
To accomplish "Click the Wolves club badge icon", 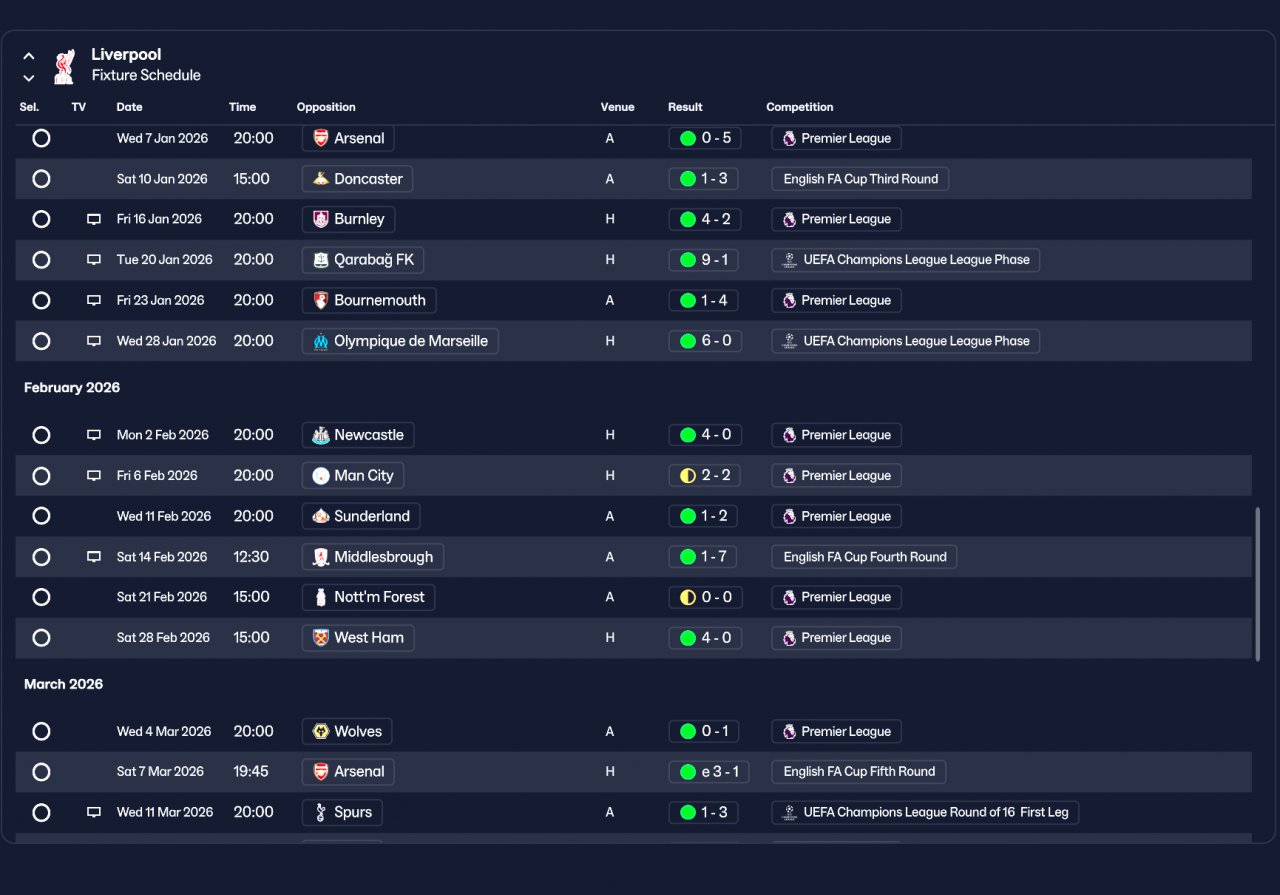I will tap(321, 731).
